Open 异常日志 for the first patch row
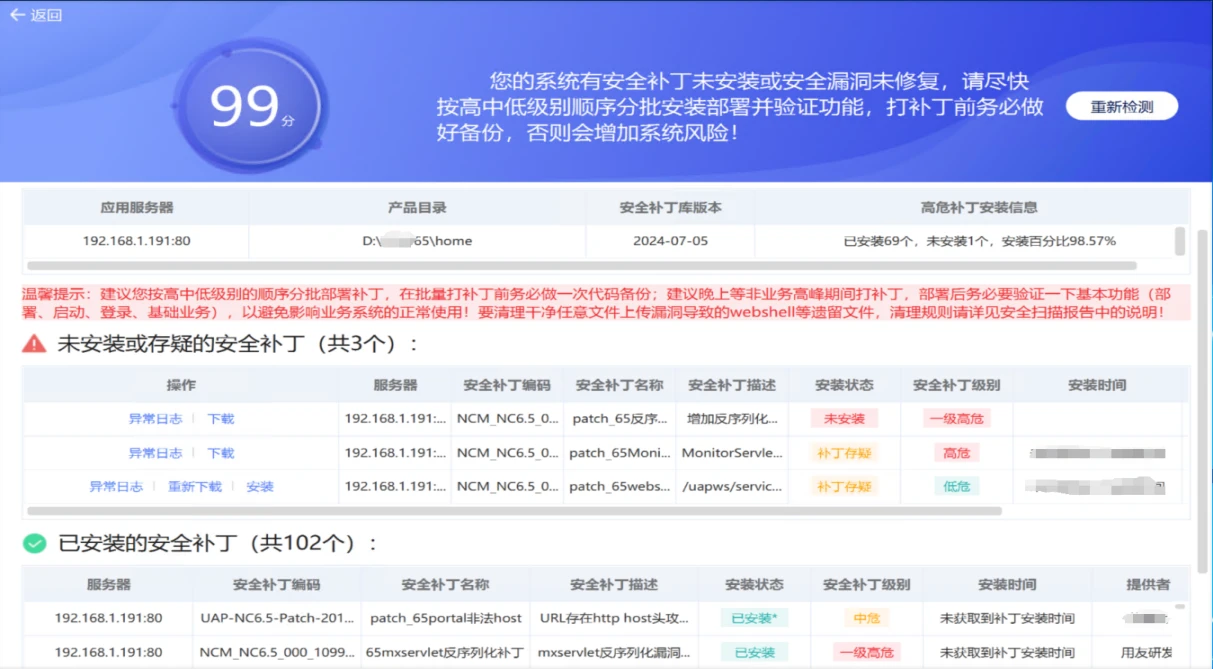Image resolution: width=1213 pixels, height=669 pixels. tap(155, 419)
